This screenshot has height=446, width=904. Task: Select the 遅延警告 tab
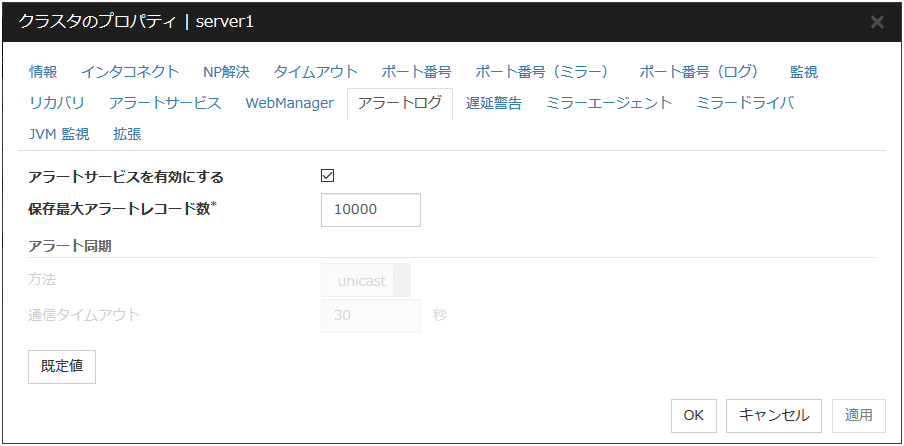click(x=494, y=103)
